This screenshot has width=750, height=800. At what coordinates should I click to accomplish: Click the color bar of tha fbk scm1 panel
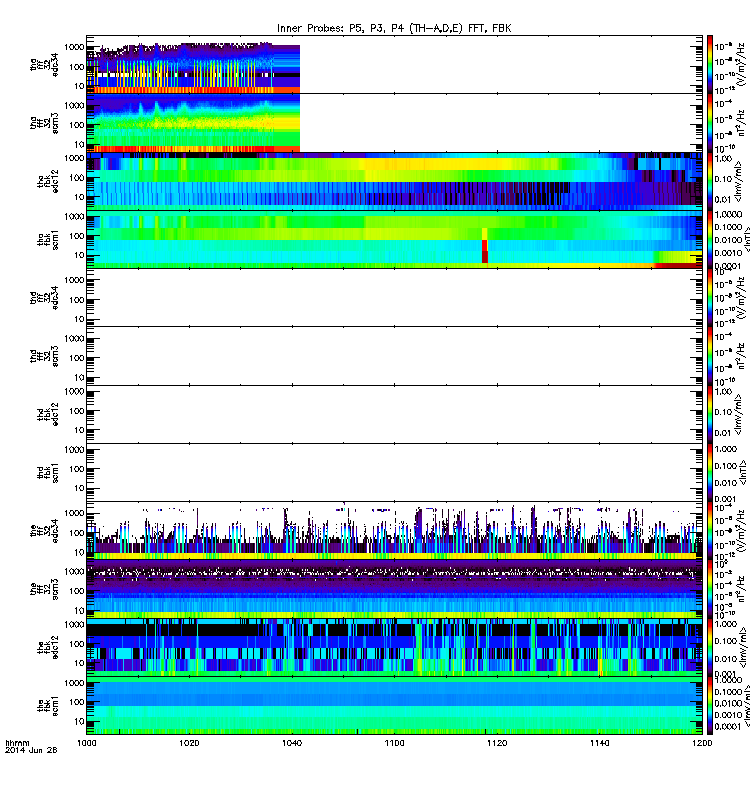[x=710, y=239]
